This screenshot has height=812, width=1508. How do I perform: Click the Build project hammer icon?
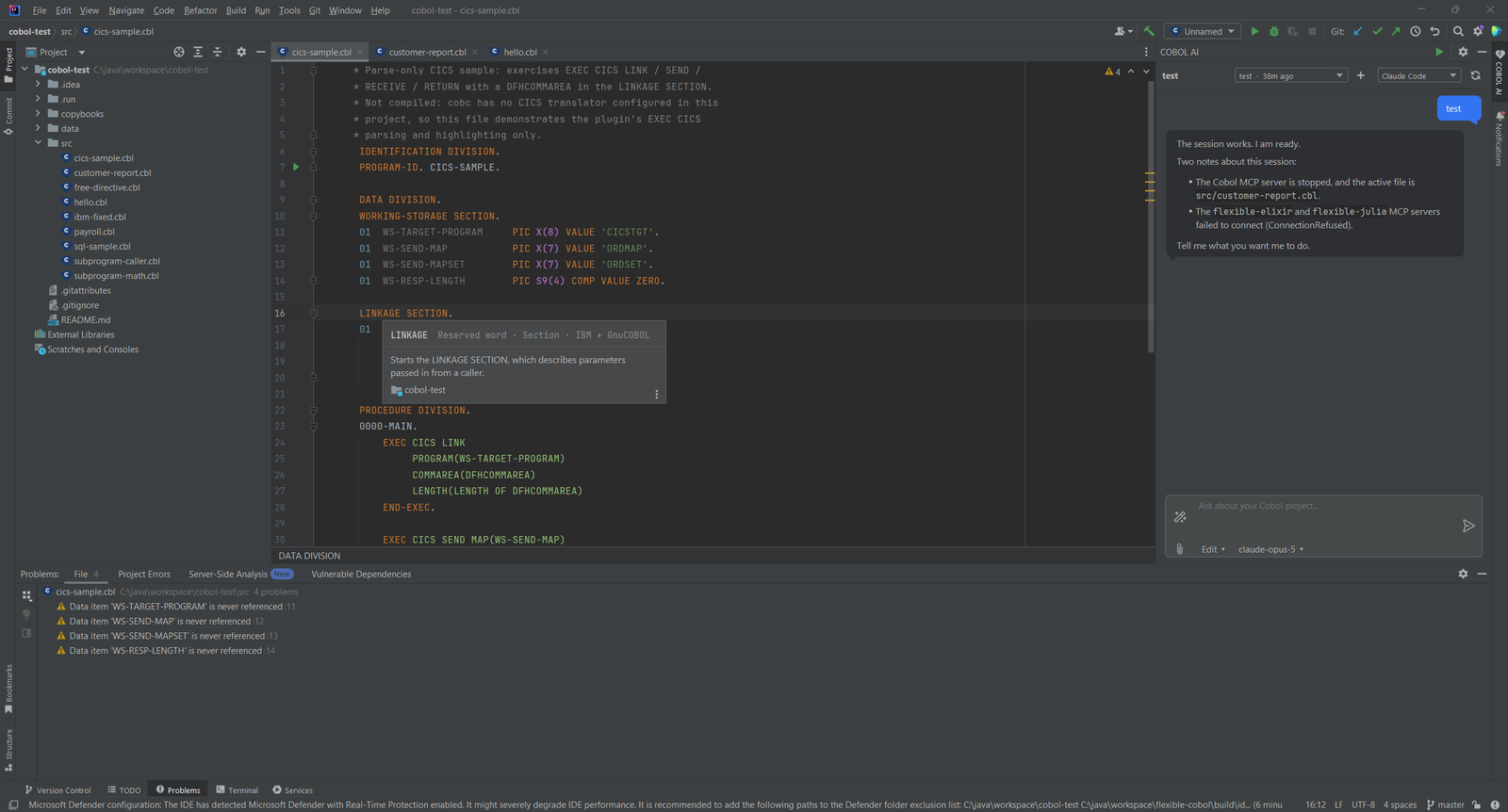click(1148, 31)
